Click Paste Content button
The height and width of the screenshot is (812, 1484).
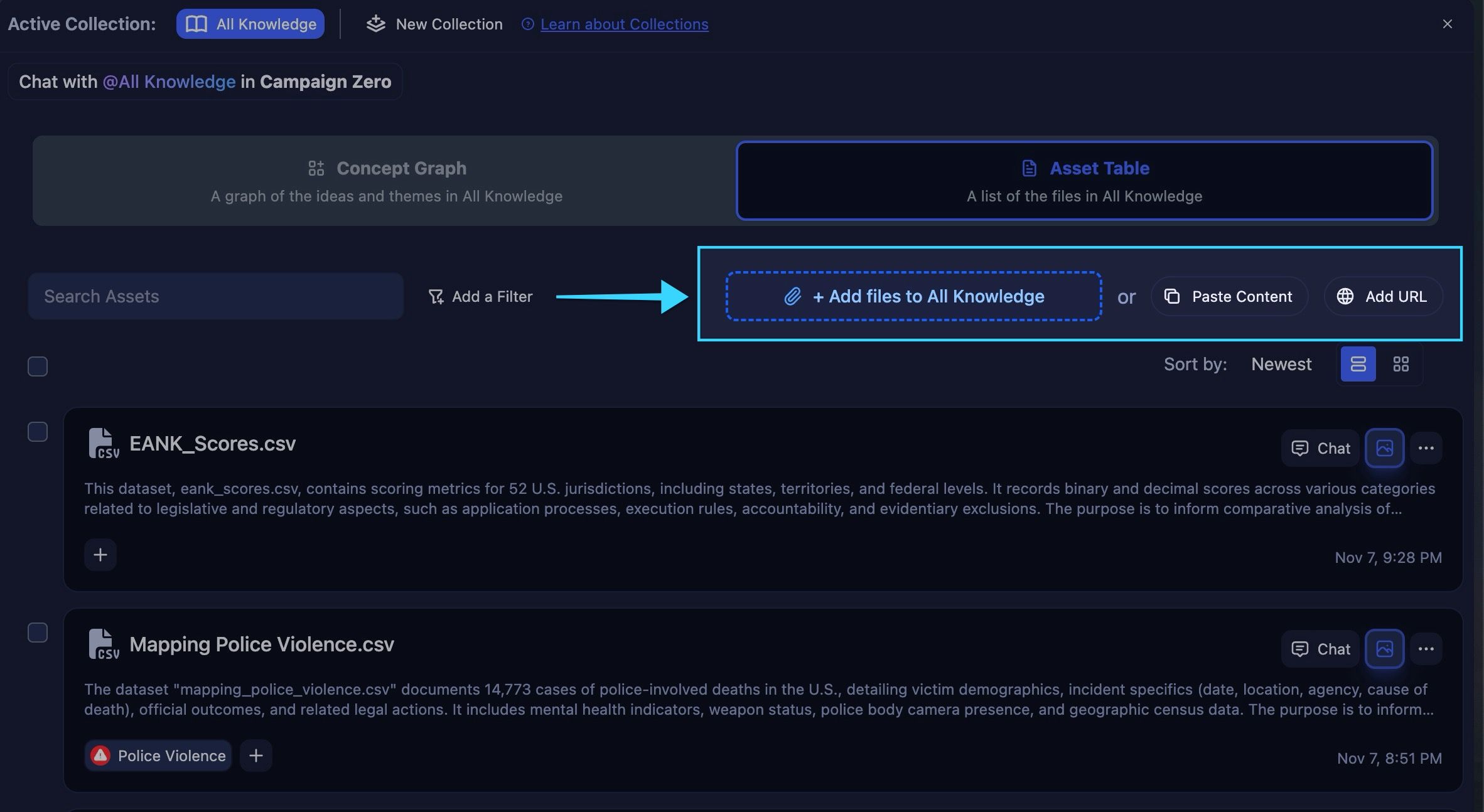click(1229, 296)
